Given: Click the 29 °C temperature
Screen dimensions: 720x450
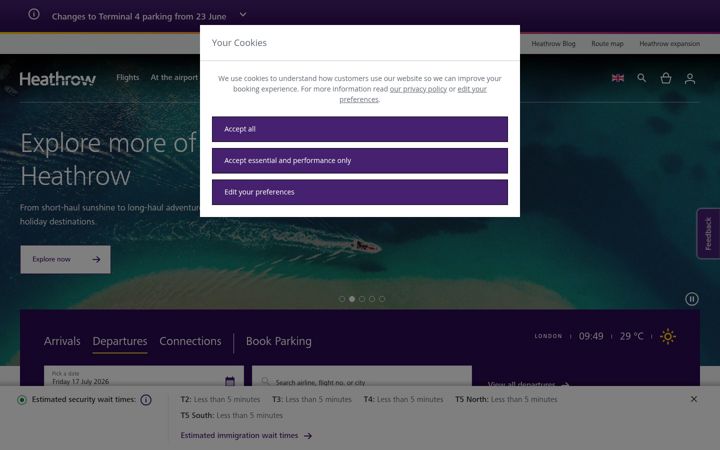Looking at the screenshot, I should 632,337.
